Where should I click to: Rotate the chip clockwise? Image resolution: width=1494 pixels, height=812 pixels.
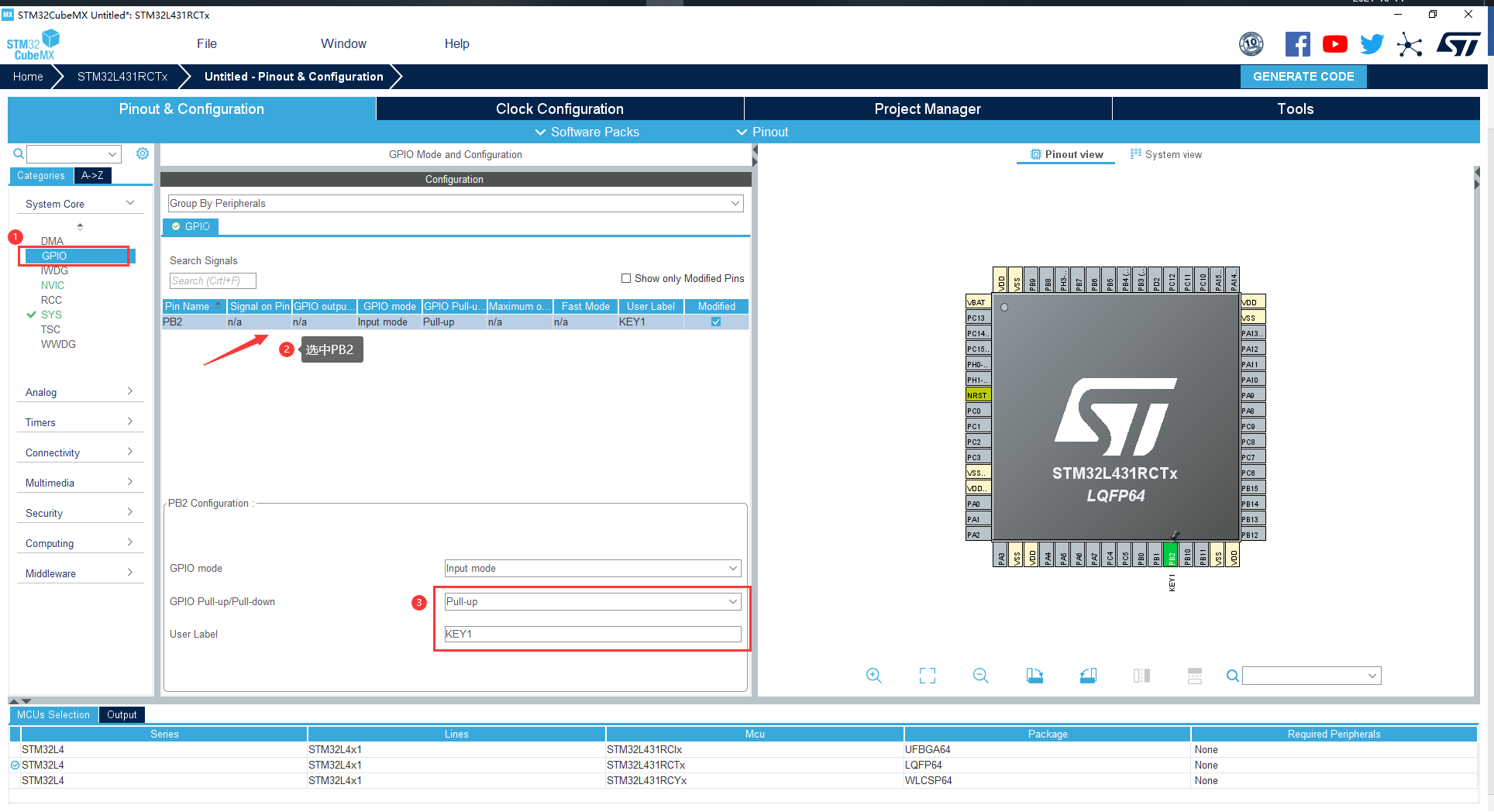pyautogui.click(x=1034, y=676)
